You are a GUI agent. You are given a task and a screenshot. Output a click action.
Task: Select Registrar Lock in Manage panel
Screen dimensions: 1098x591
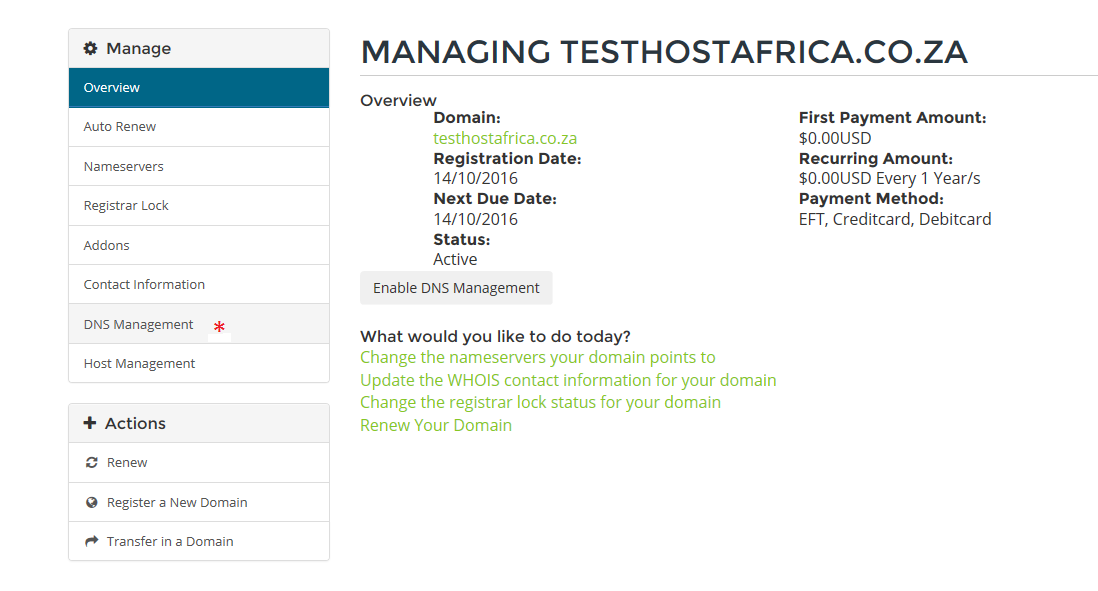tap(199, 206)
